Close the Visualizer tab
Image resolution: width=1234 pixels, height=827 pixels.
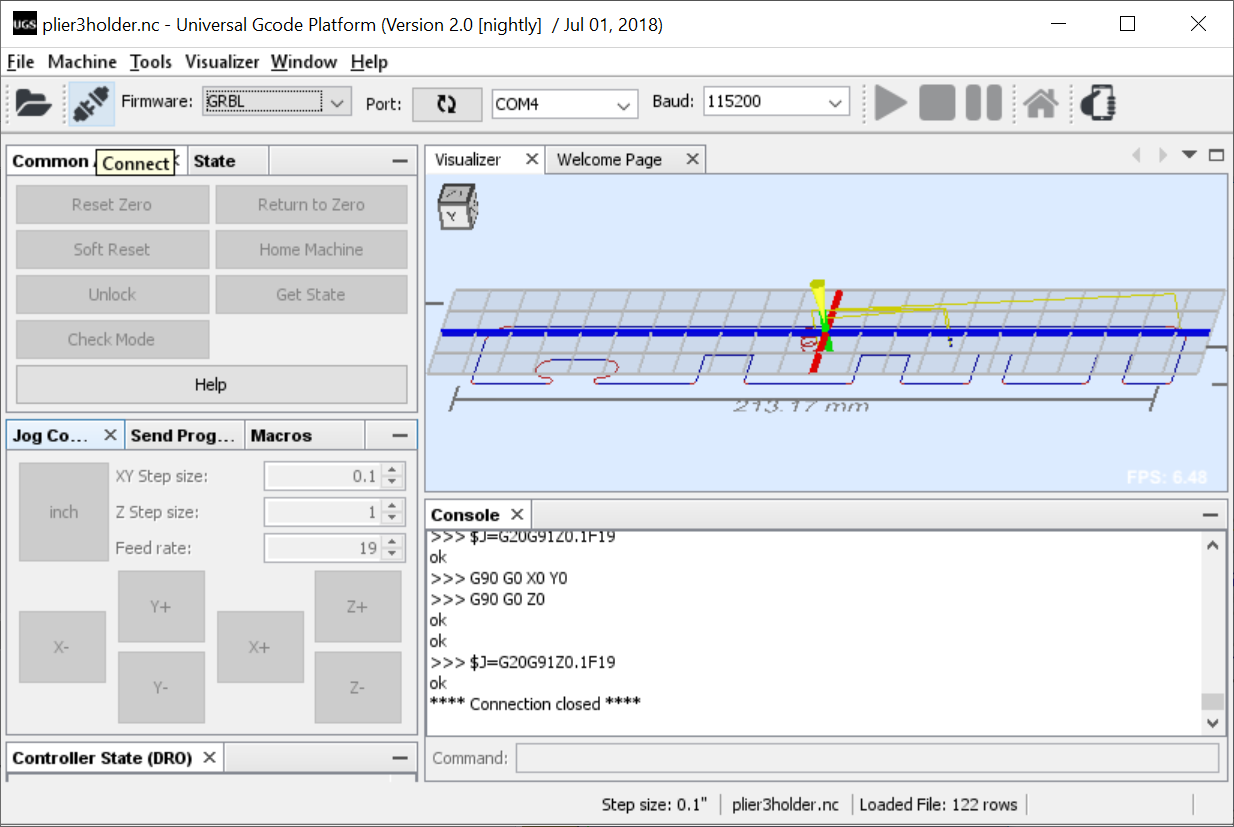pos(532,159)
